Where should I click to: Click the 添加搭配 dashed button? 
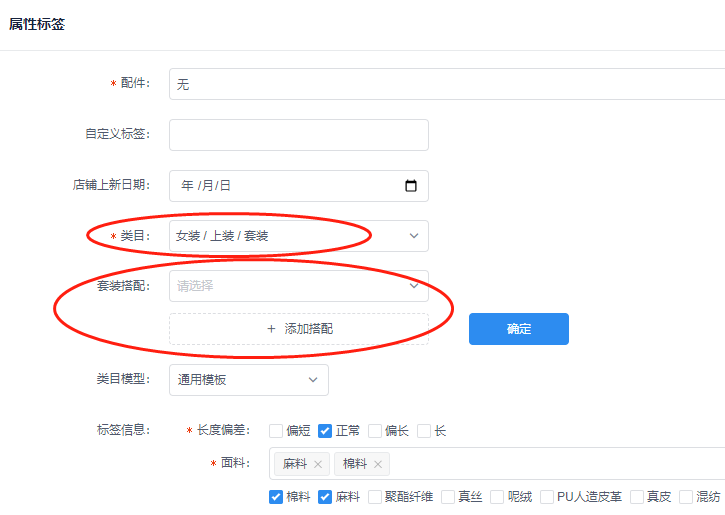(299, 329)
